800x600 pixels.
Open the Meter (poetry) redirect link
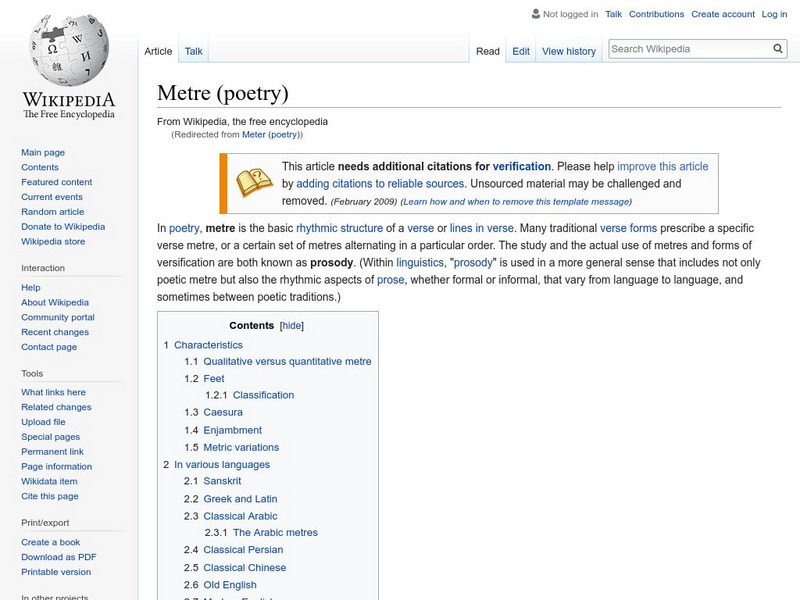pyautogui.click(x=271, y=135)
